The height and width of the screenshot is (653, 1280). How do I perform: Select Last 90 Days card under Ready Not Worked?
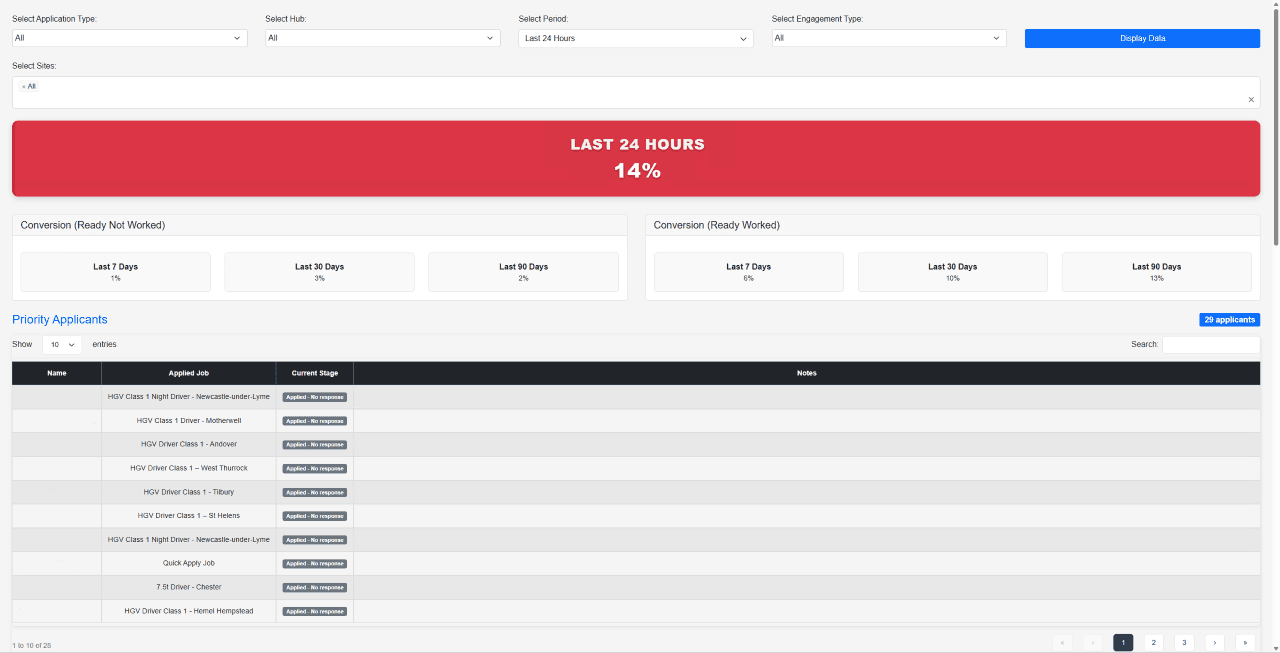[523, 272]
